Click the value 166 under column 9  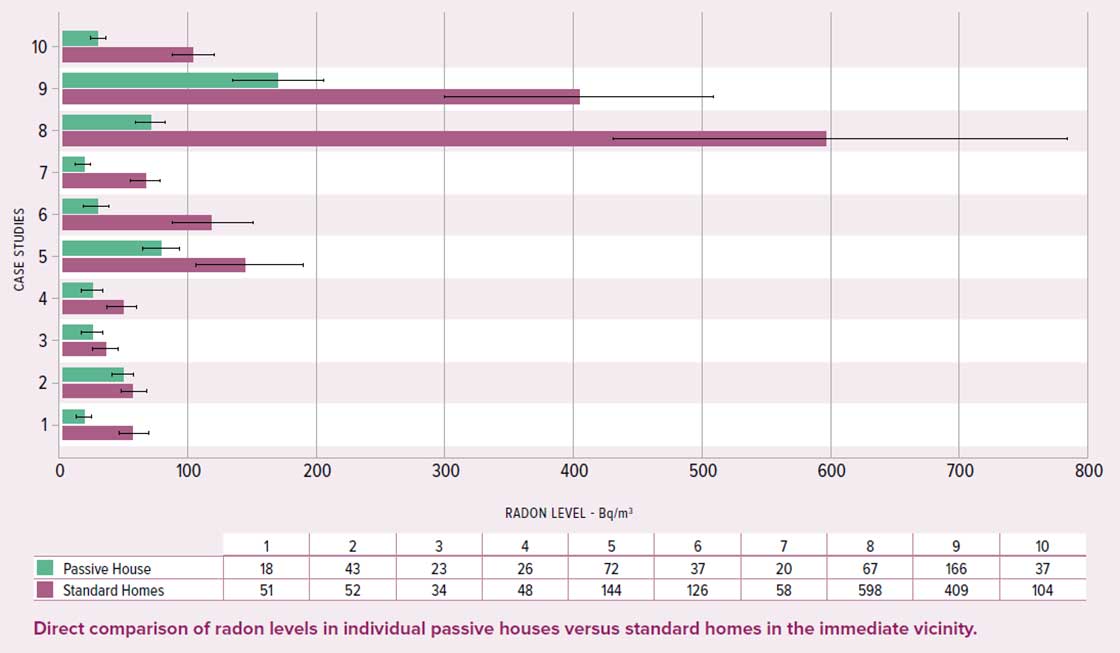point(958,568)
